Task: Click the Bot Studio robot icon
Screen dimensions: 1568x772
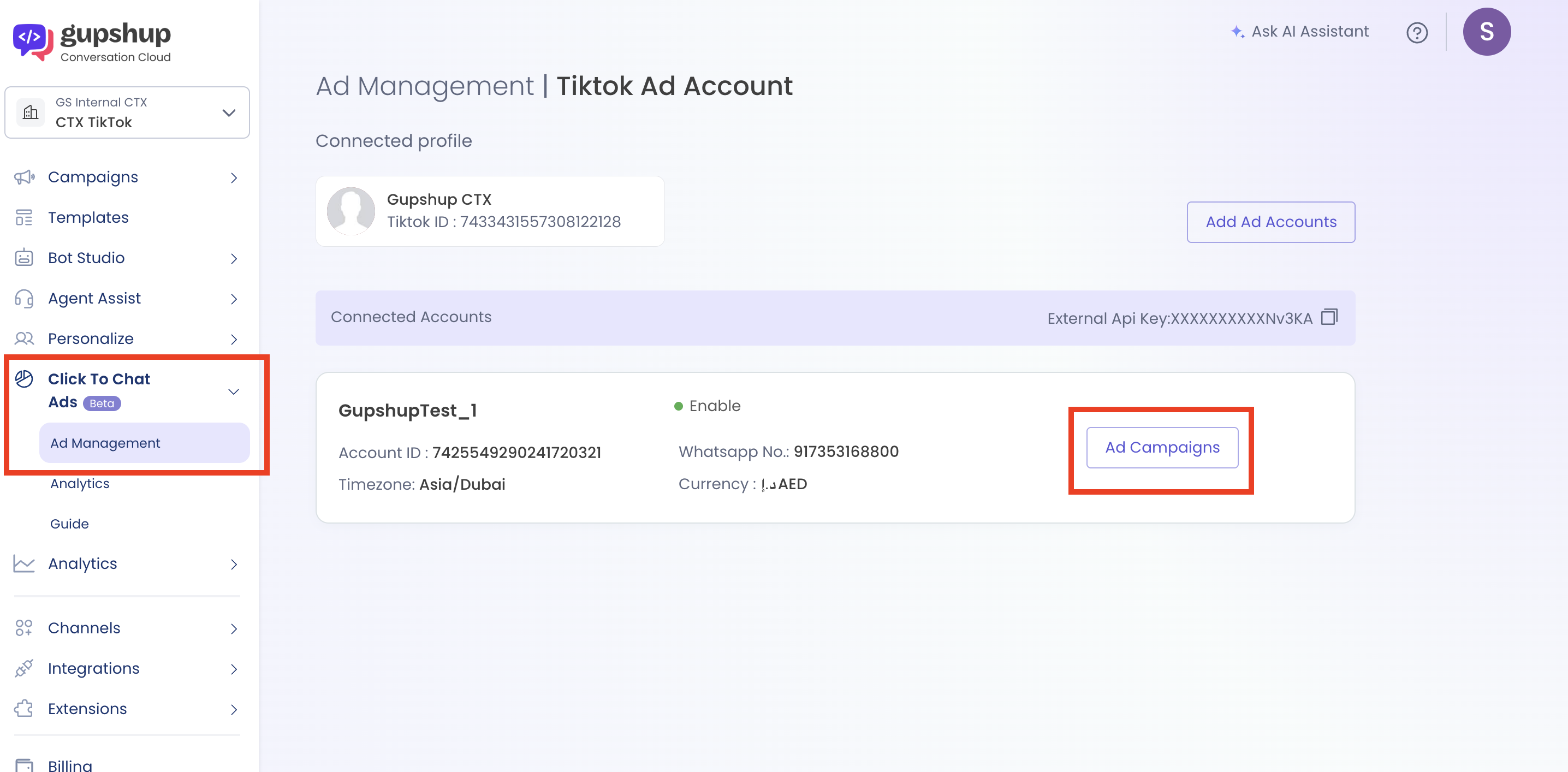Action: tap(25, 258)
